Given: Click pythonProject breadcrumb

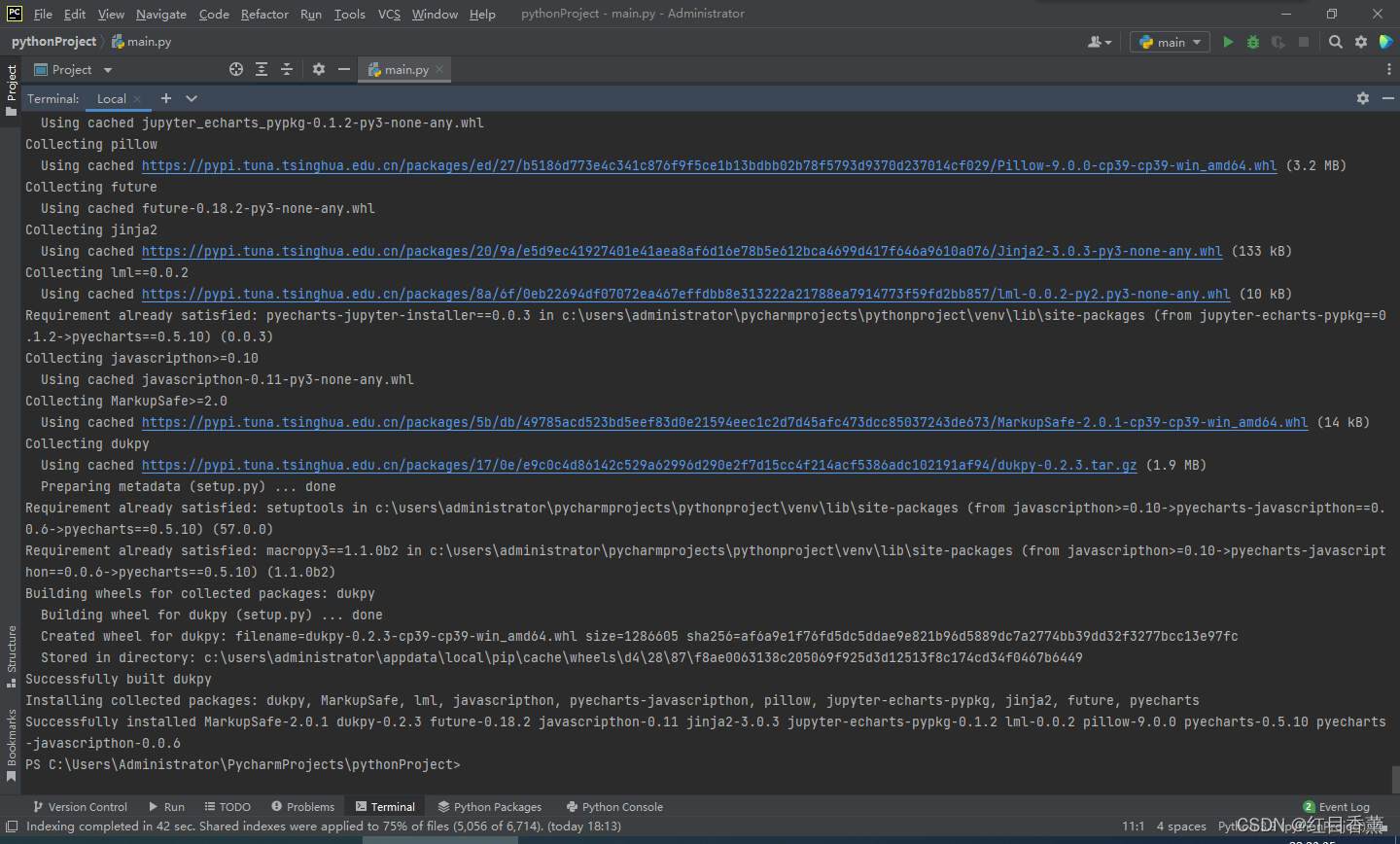Looking at the screenshot, I should [x=53, y=42].
